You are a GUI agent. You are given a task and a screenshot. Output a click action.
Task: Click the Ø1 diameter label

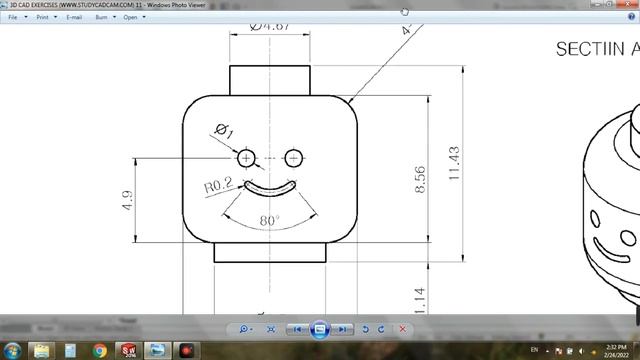224,131
